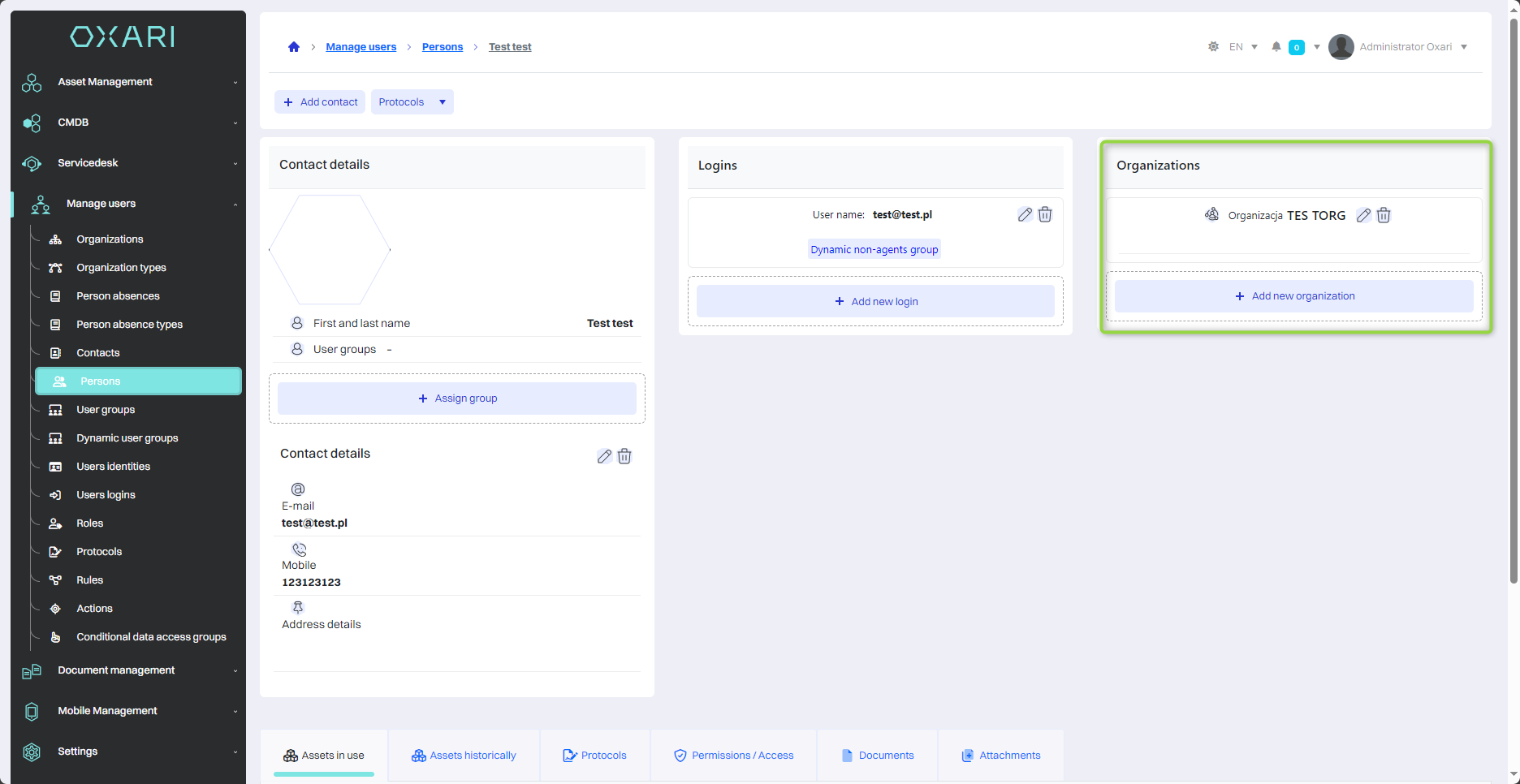Viewport: 1520px width, 784px height.
Task: Expand the Administrator Oxari user menu
Action: 1398,47
